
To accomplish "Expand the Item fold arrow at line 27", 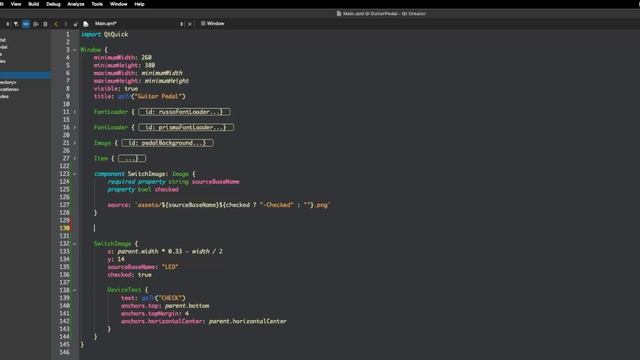I will [x=75, y=158].
